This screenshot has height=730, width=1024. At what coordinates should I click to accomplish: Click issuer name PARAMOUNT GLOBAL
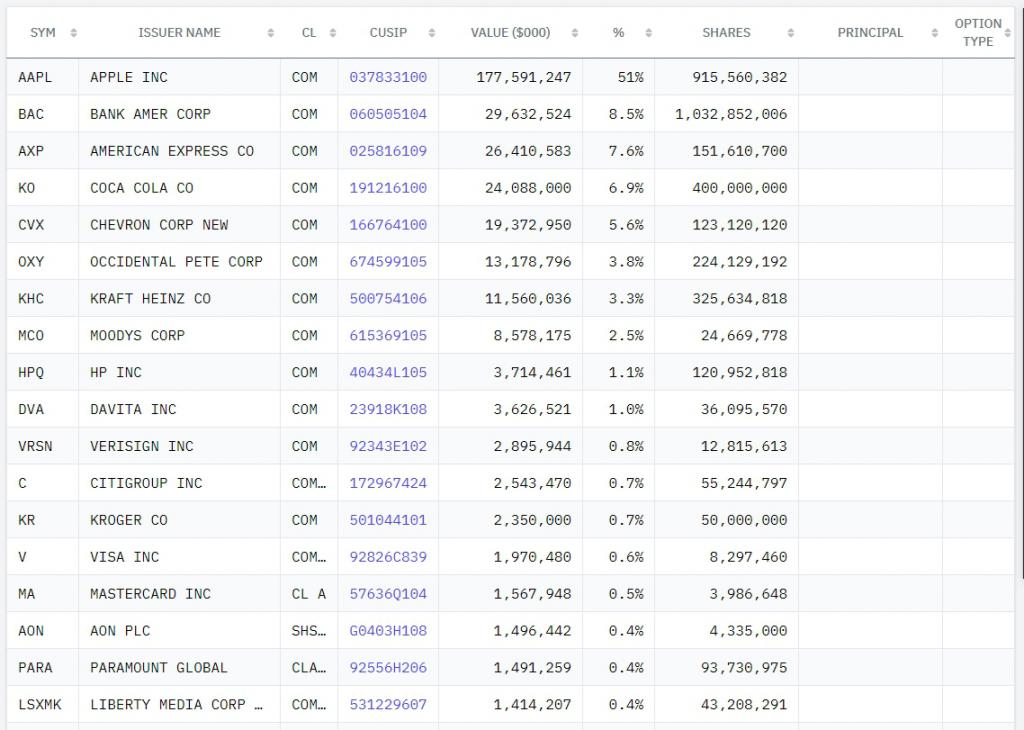point(159,668)
